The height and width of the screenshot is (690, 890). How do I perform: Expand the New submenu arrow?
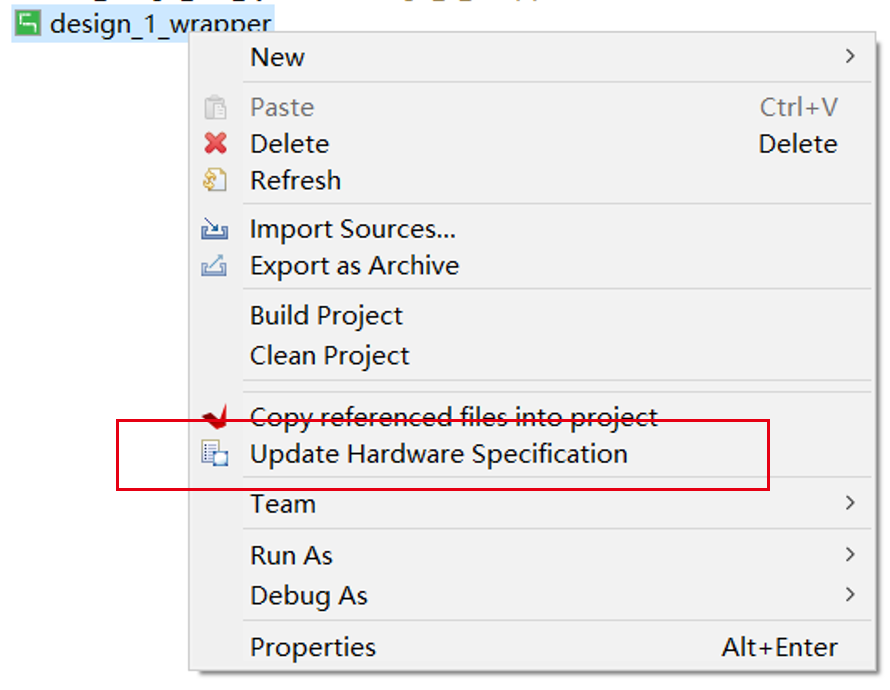[x=850, y=57]
